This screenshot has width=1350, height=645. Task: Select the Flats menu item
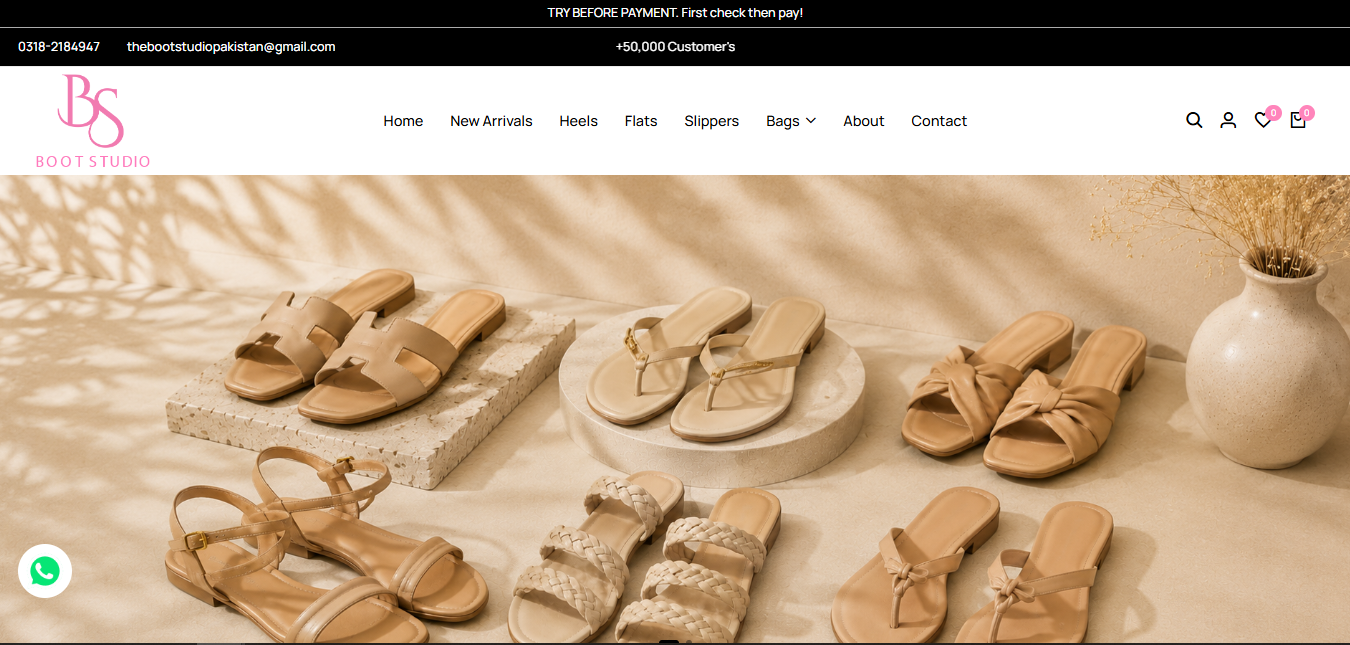641,121
